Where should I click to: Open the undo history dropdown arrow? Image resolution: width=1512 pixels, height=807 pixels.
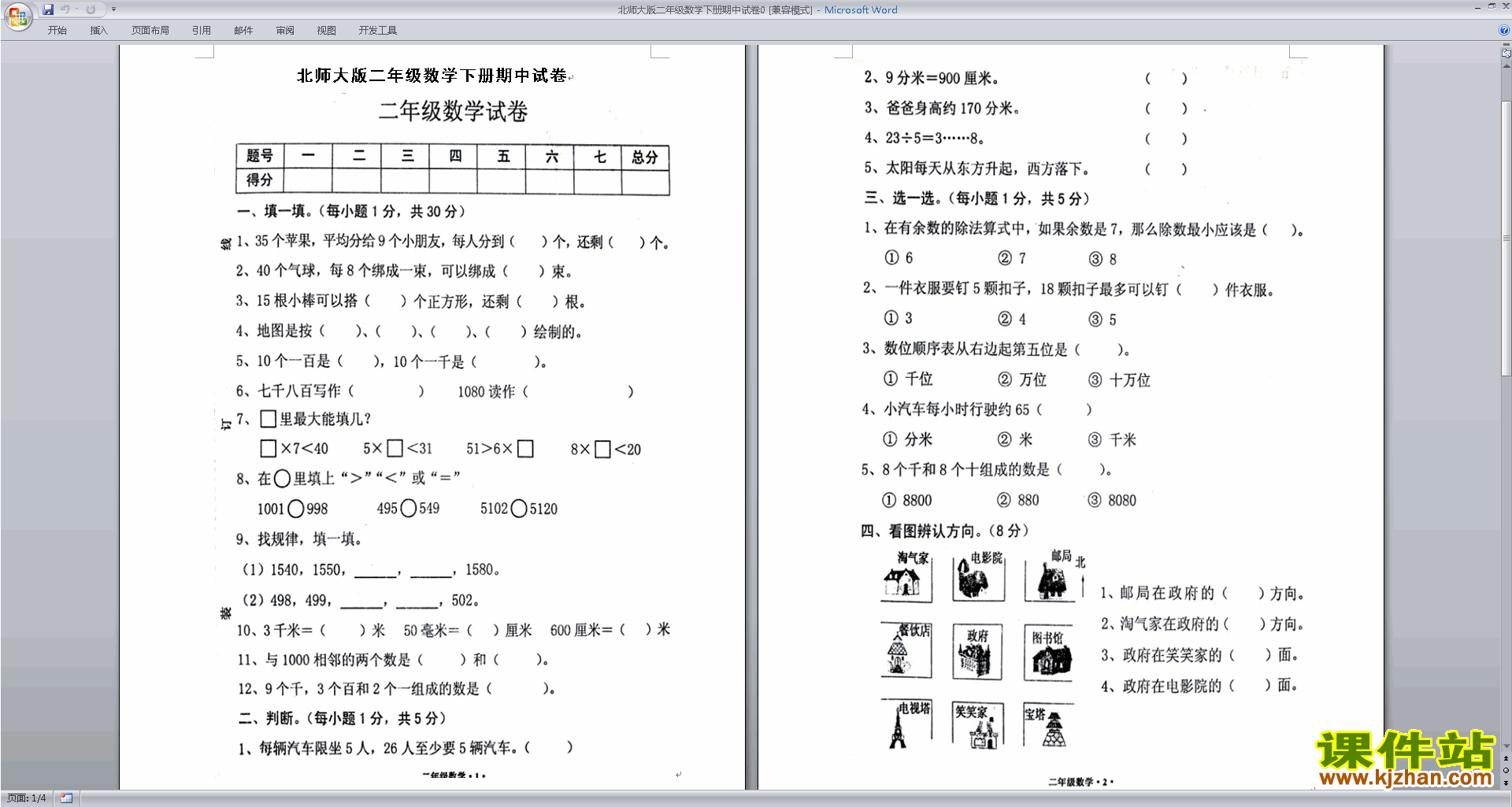click(x=76, y=9)
